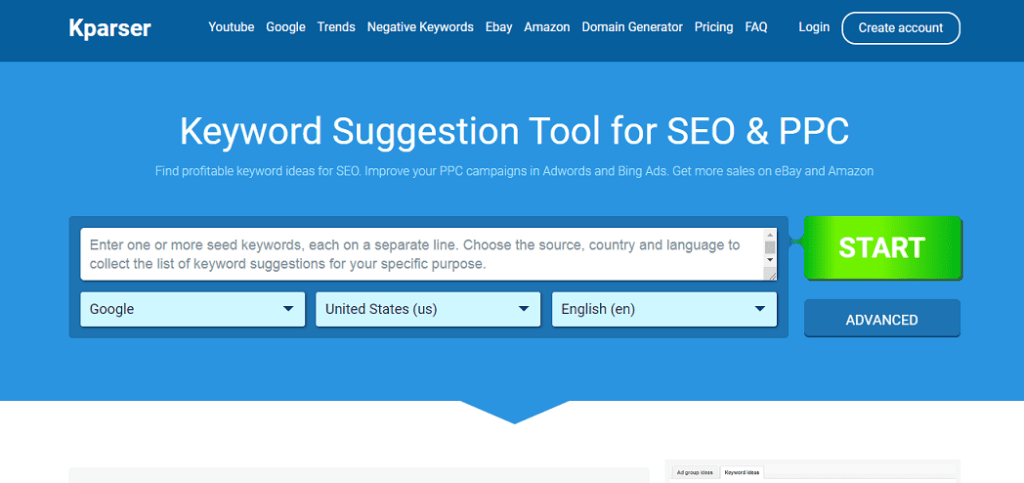
Task: Expand the Google source dropdown
Action: [192, 309]
